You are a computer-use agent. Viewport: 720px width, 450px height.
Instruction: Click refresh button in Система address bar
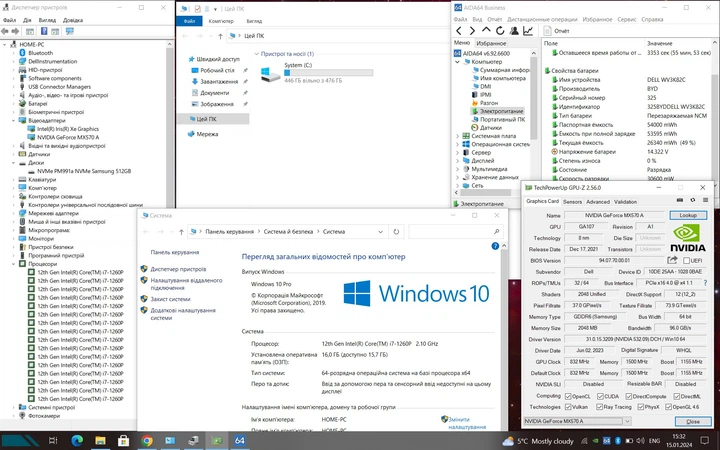396,232
